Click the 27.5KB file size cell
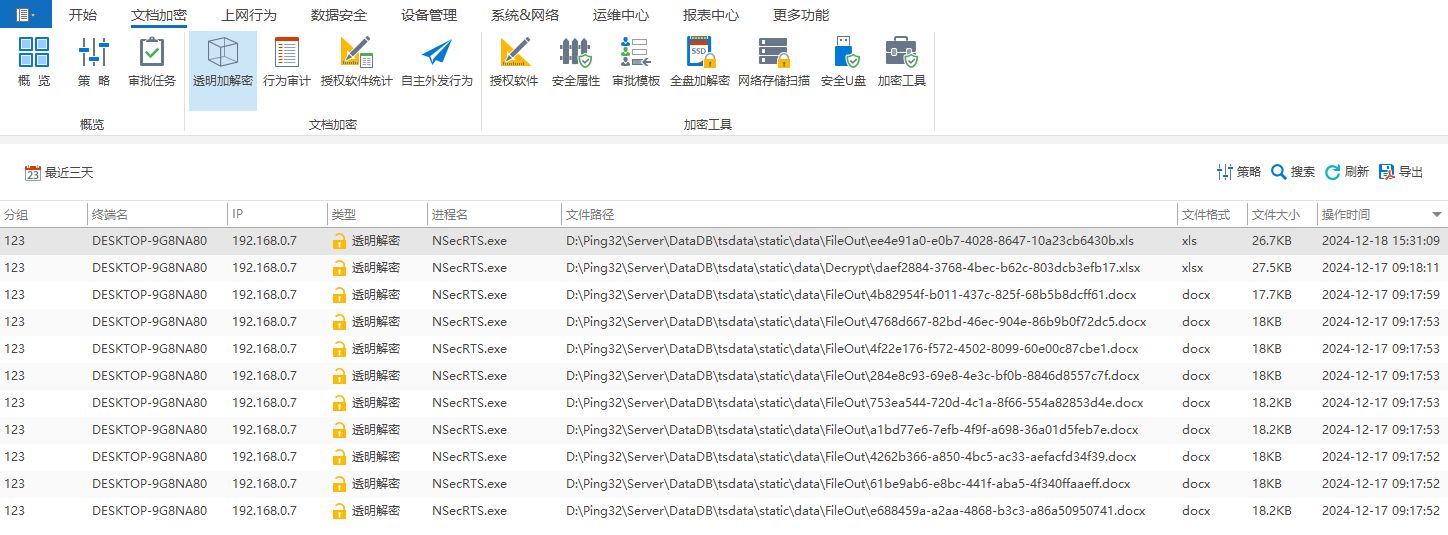 coord(1271,268)
